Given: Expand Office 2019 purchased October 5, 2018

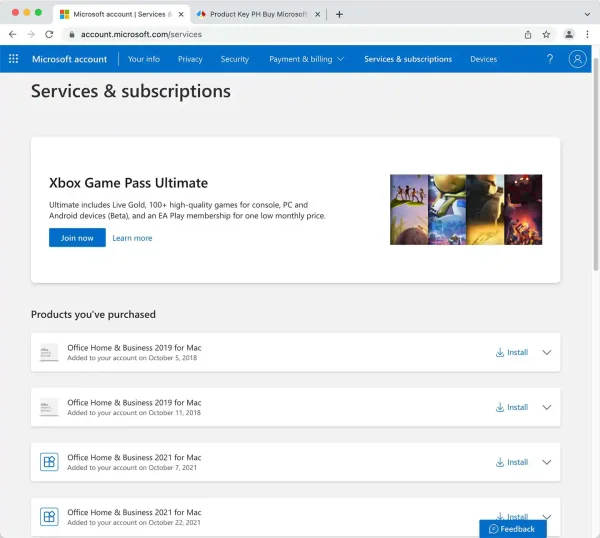Looking at the screenshot, I should [546, 352].
